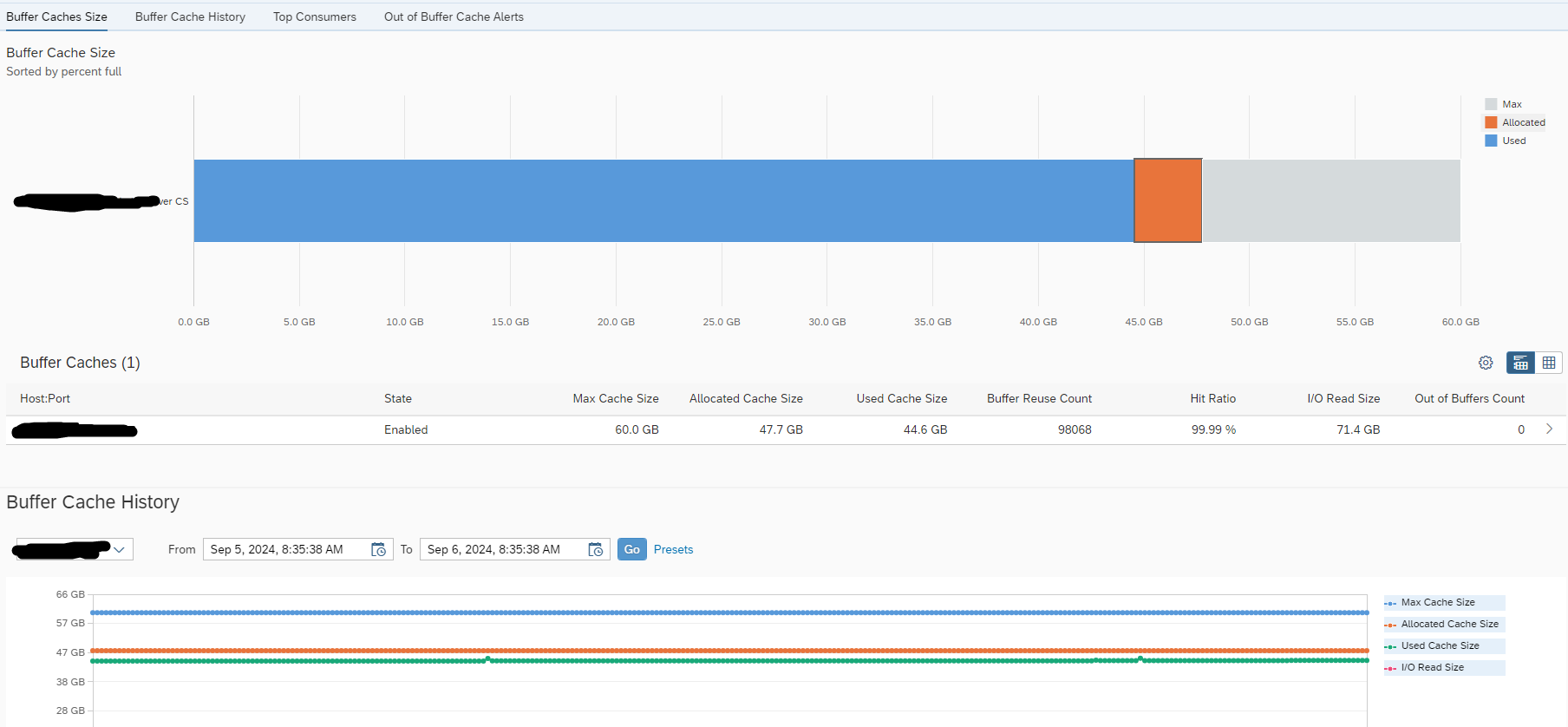
Task: Click the From date input field
Action: click(298, 549)
